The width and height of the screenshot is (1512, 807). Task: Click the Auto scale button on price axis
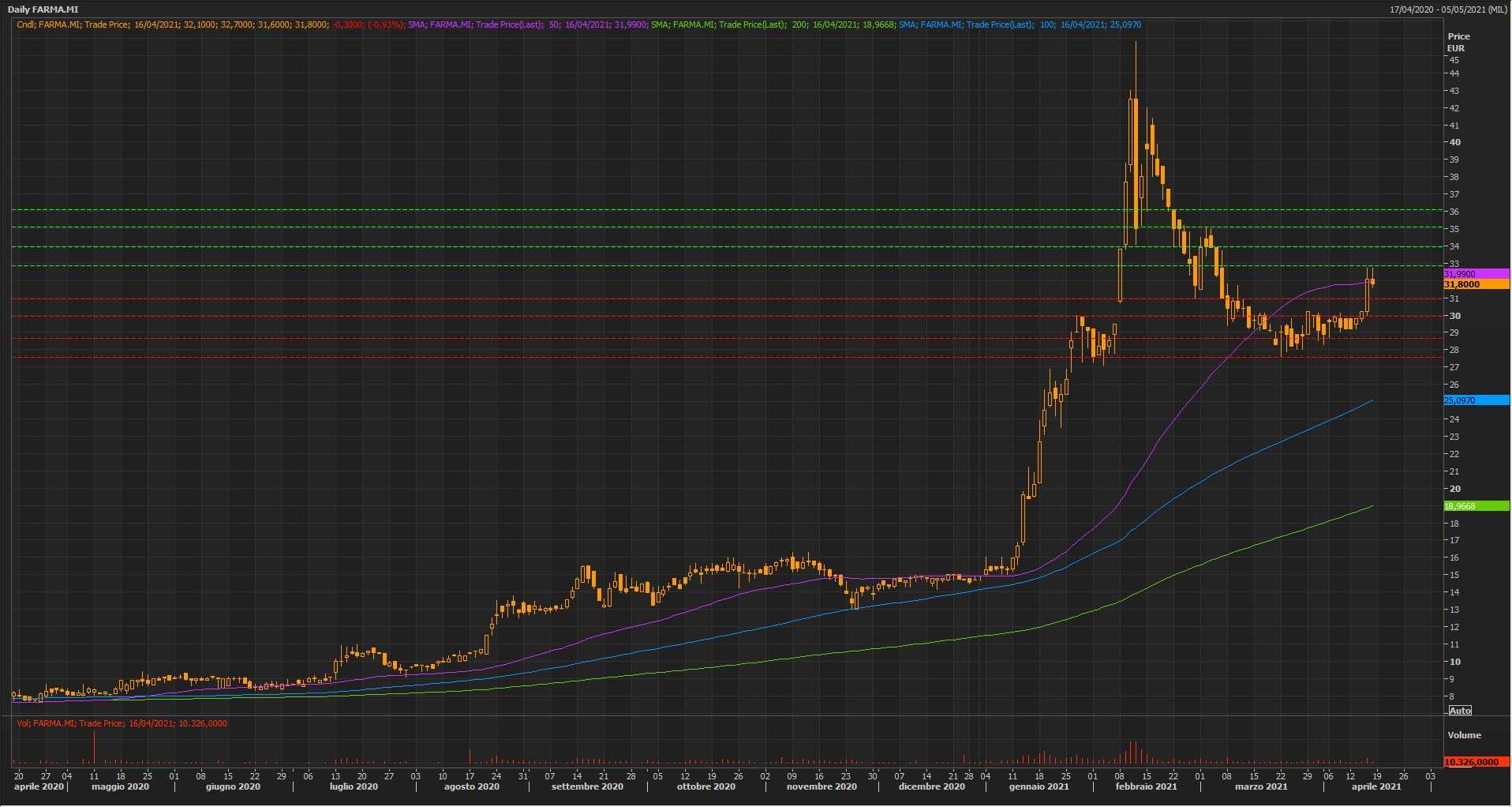pos(1460,711)
